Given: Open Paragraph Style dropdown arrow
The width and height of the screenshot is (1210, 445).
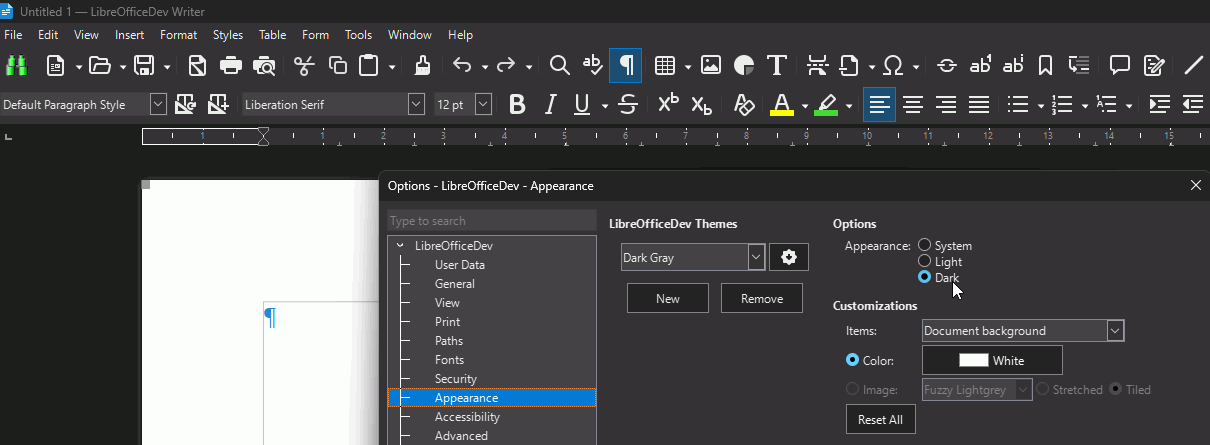Looking at the screenshot, I should coord(158,104).
